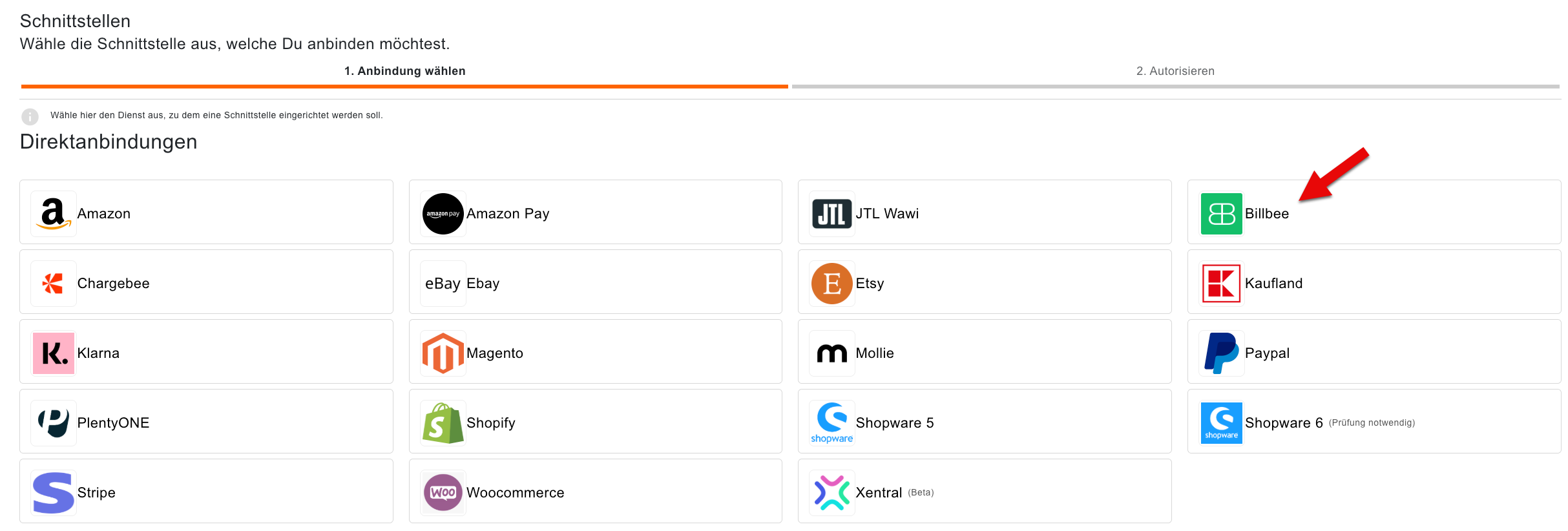Viewport: 1568px width, 531px height.
Task: Select the PlentyONE integration card
Action: tap(206, 421)
